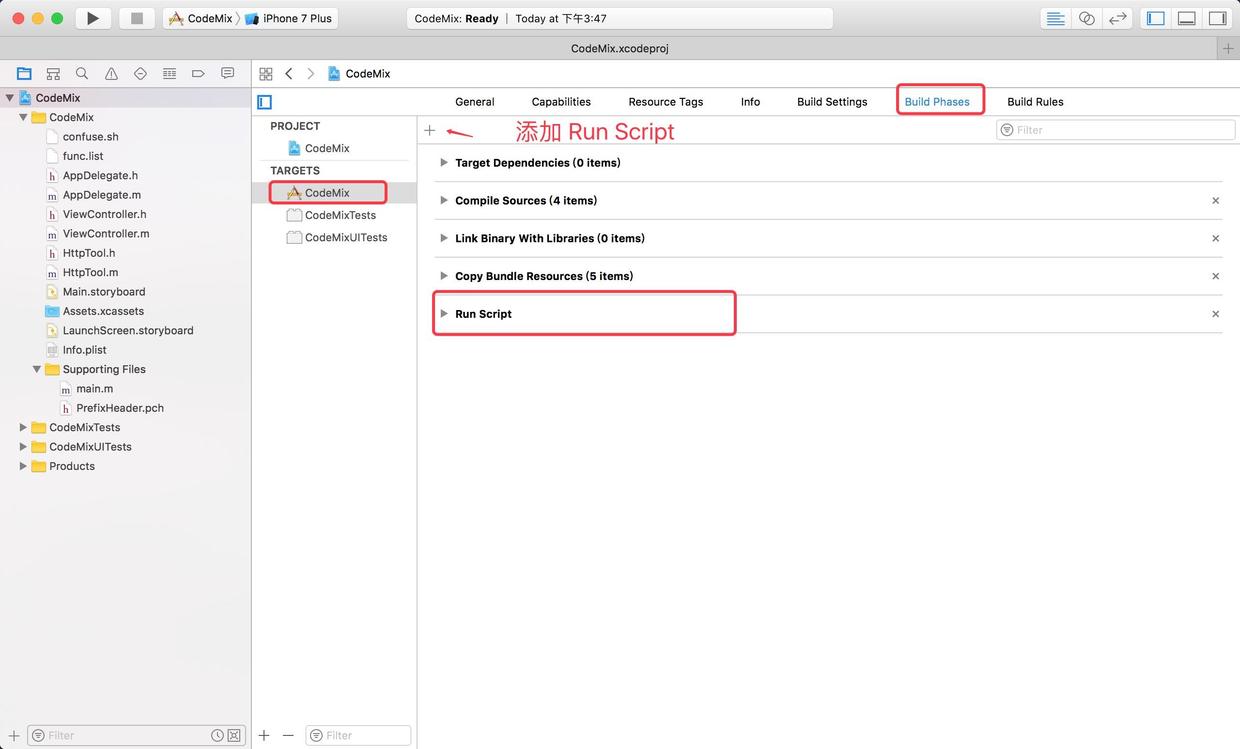Delete the Compile Sources phase
Viewport: 1240px width, 749px height.
coord(1216,201)
